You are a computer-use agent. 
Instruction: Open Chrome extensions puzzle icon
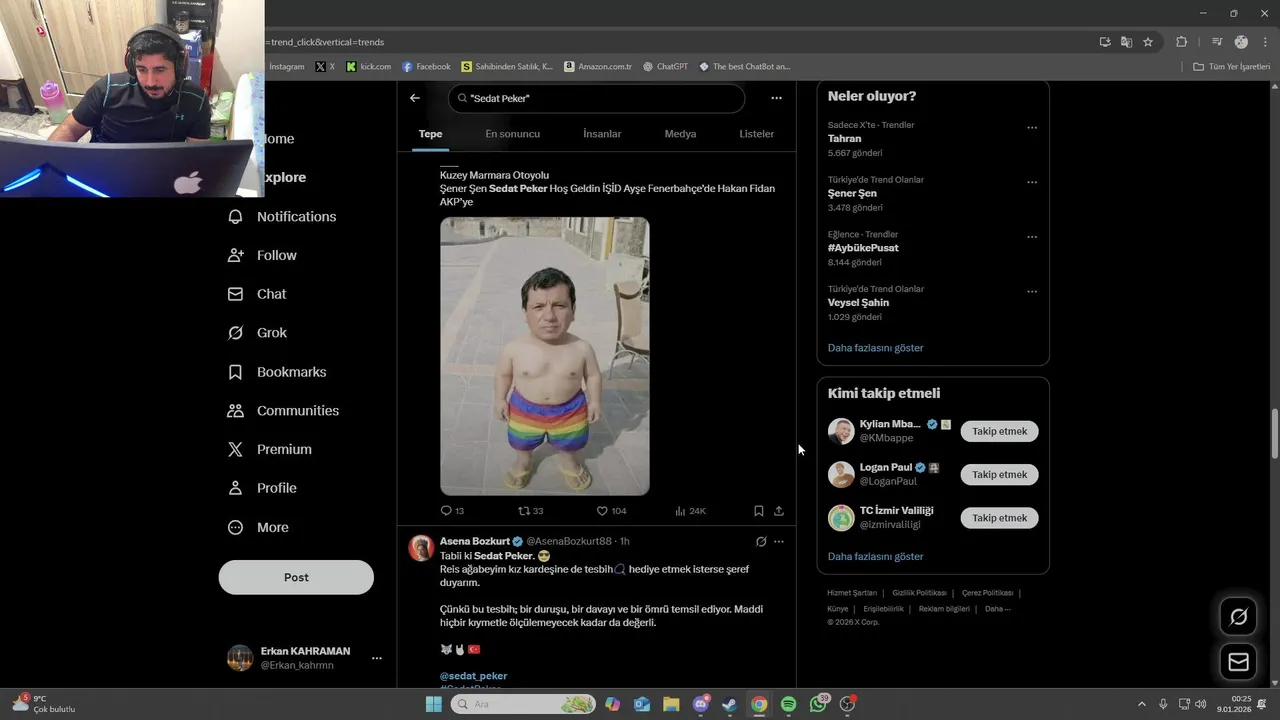pyautogui.click(x=1181, y=42)
